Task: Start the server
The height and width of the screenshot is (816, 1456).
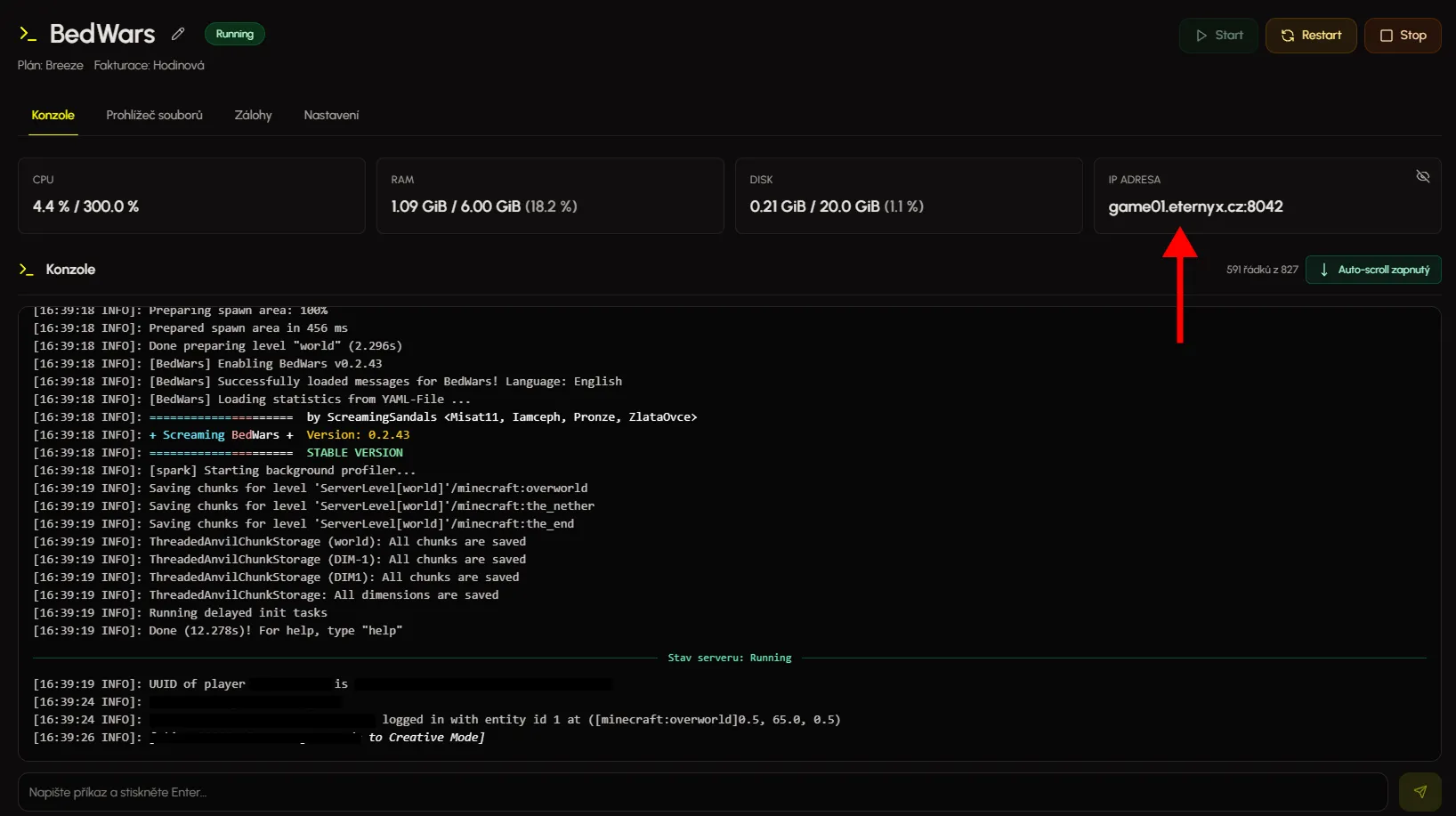Action: 1218,36
